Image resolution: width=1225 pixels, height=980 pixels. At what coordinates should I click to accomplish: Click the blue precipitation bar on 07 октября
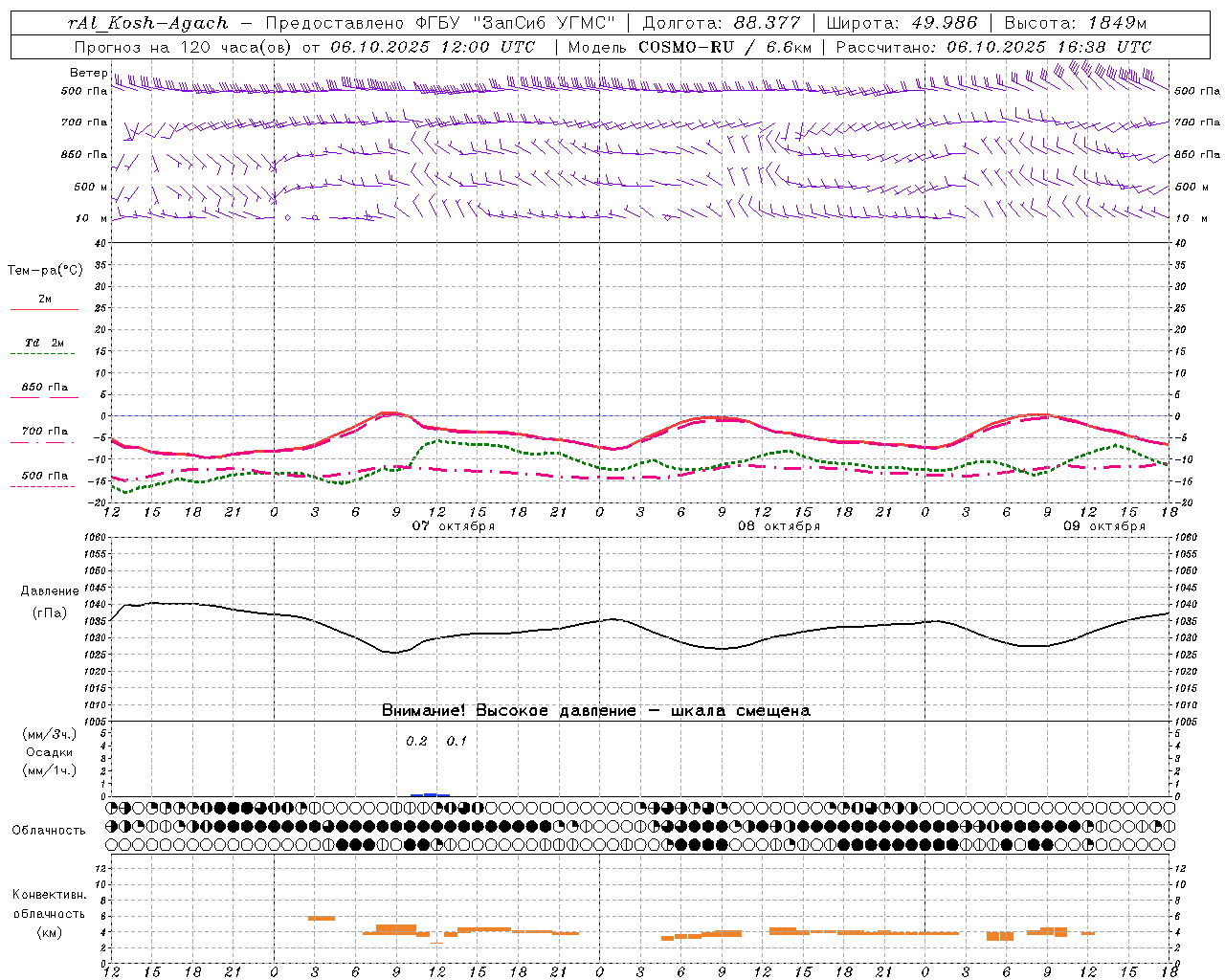point(430,794)
